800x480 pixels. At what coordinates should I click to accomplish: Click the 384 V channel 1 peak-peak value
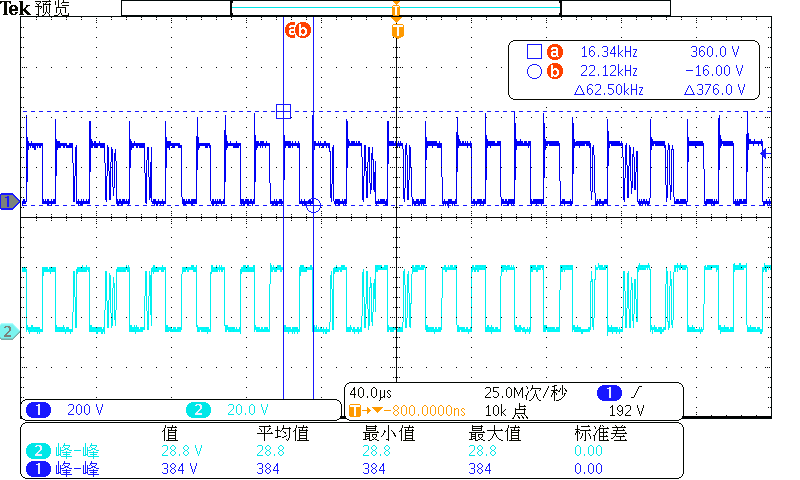(179, 469)
